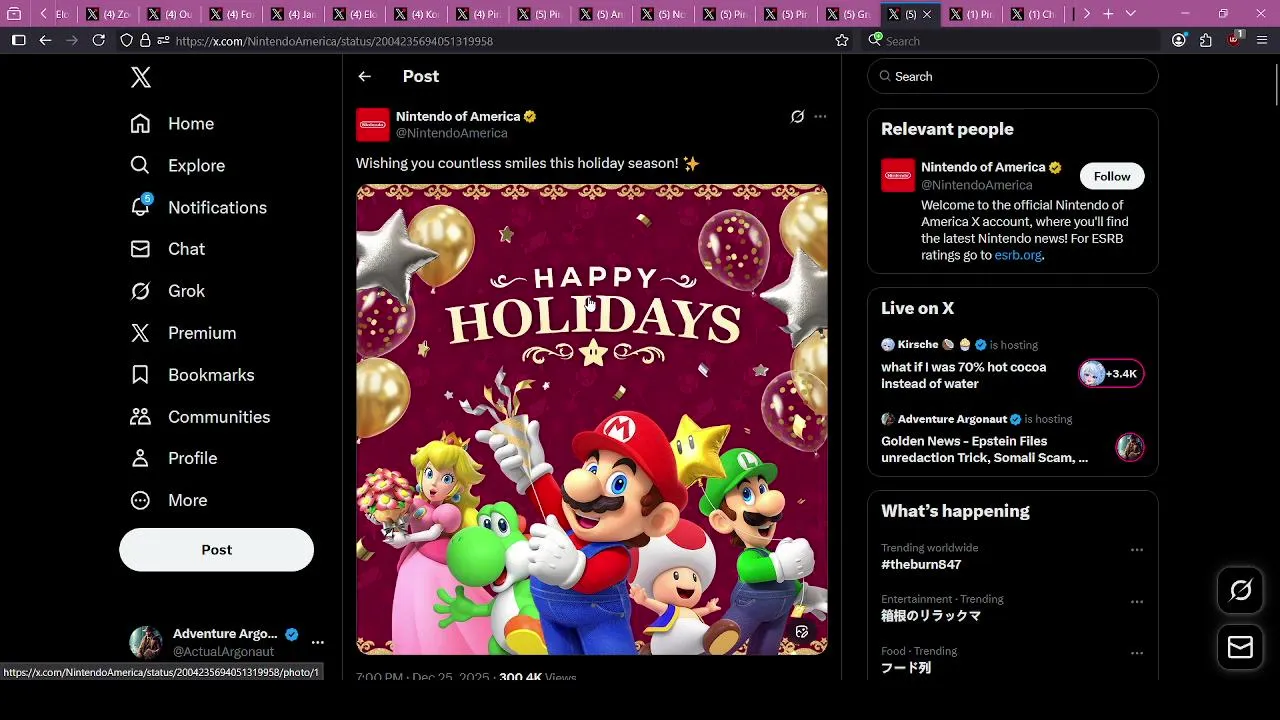Viewport: 1280px width, 720px height.
Task: Open Communities from the sidebar
Action: pyautogui.click(x=200, y=417)
